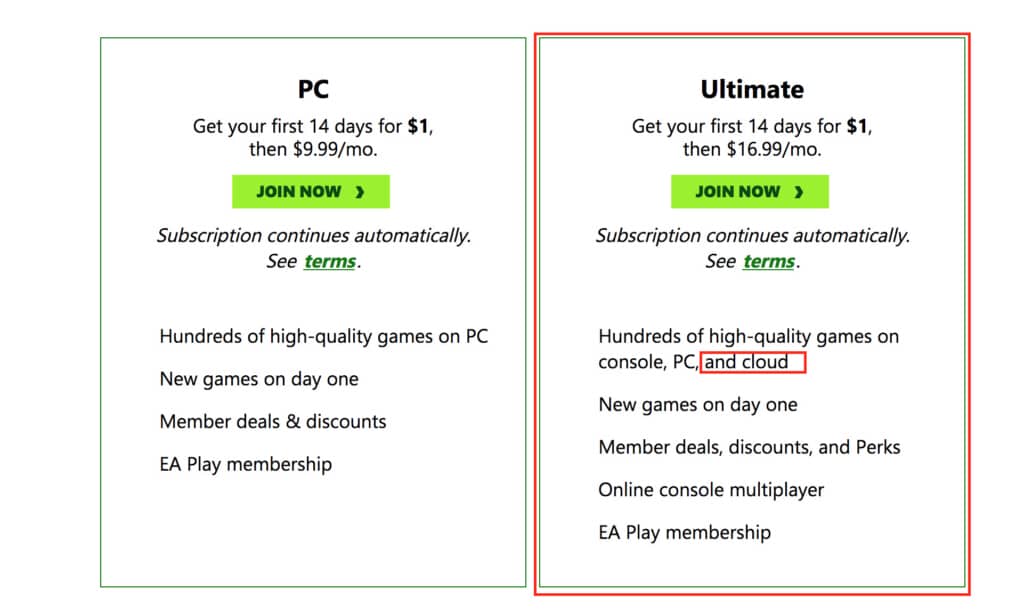Click 'Hundreds of high-quality games on PC' text
1024x613 pixels.
click(x=324, y=337)
